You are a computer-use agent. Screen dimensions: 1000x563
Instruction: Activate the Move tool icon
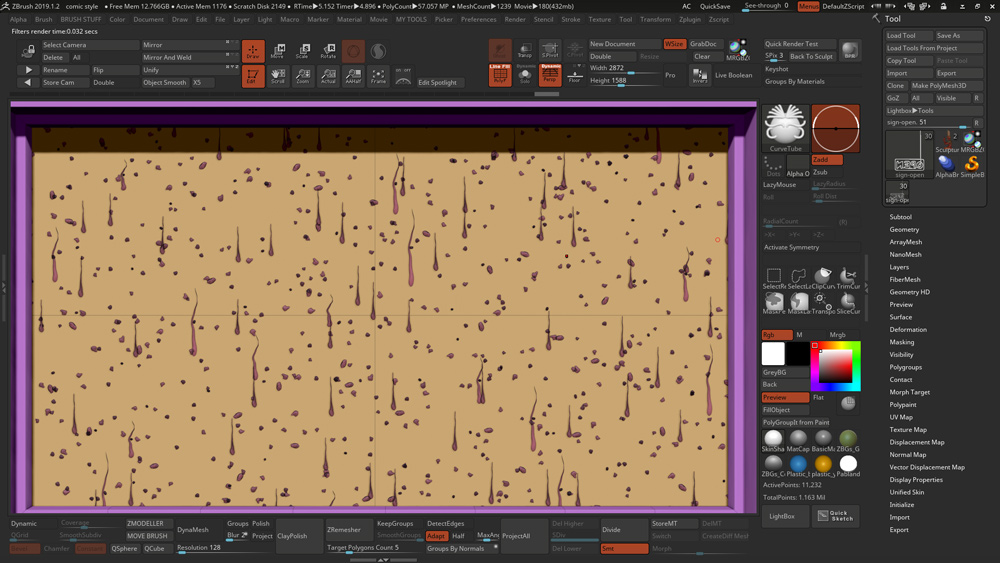278,51
